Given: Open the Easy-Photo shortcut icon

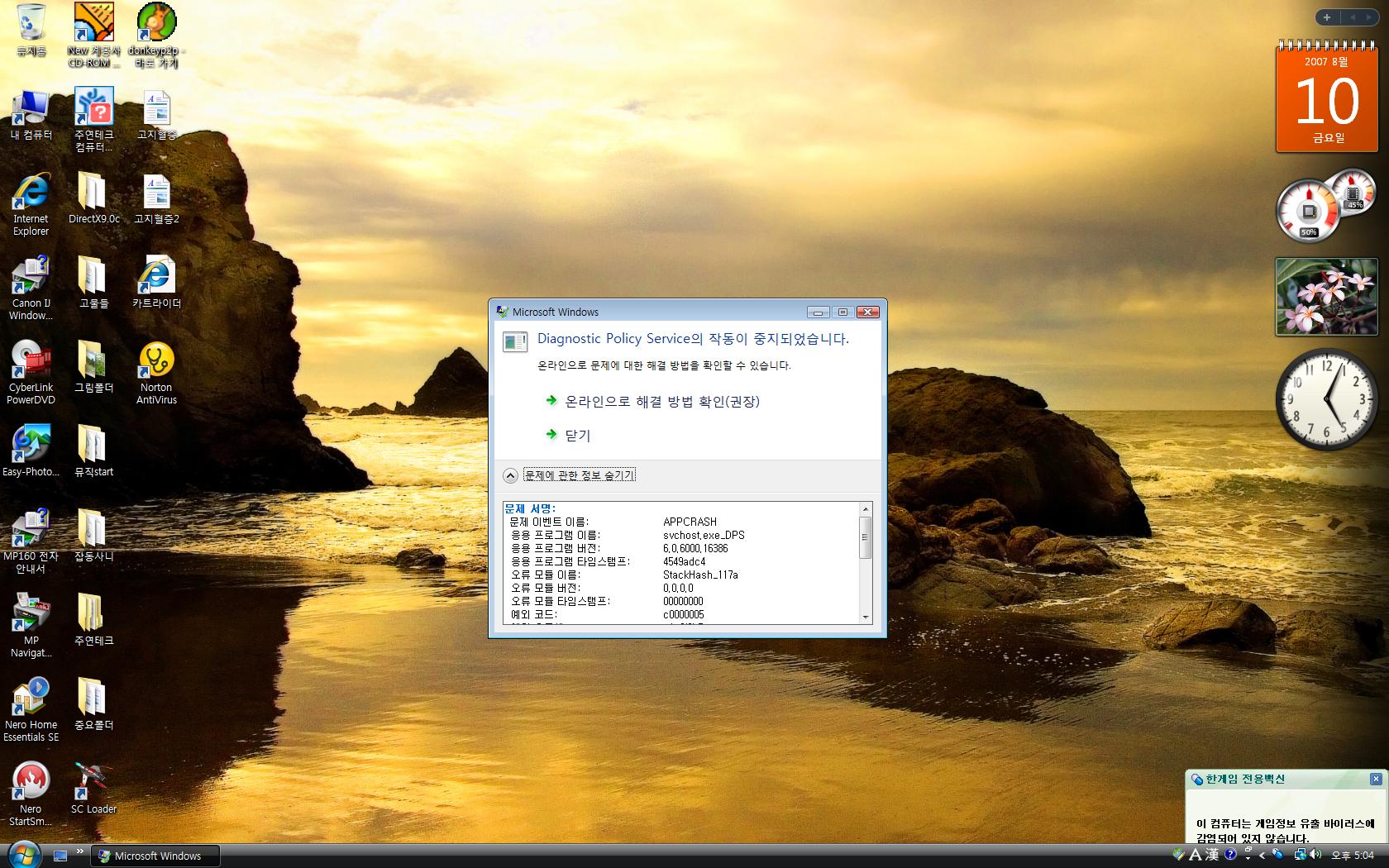Looking at the screenshot, I should tap(31, 451).
